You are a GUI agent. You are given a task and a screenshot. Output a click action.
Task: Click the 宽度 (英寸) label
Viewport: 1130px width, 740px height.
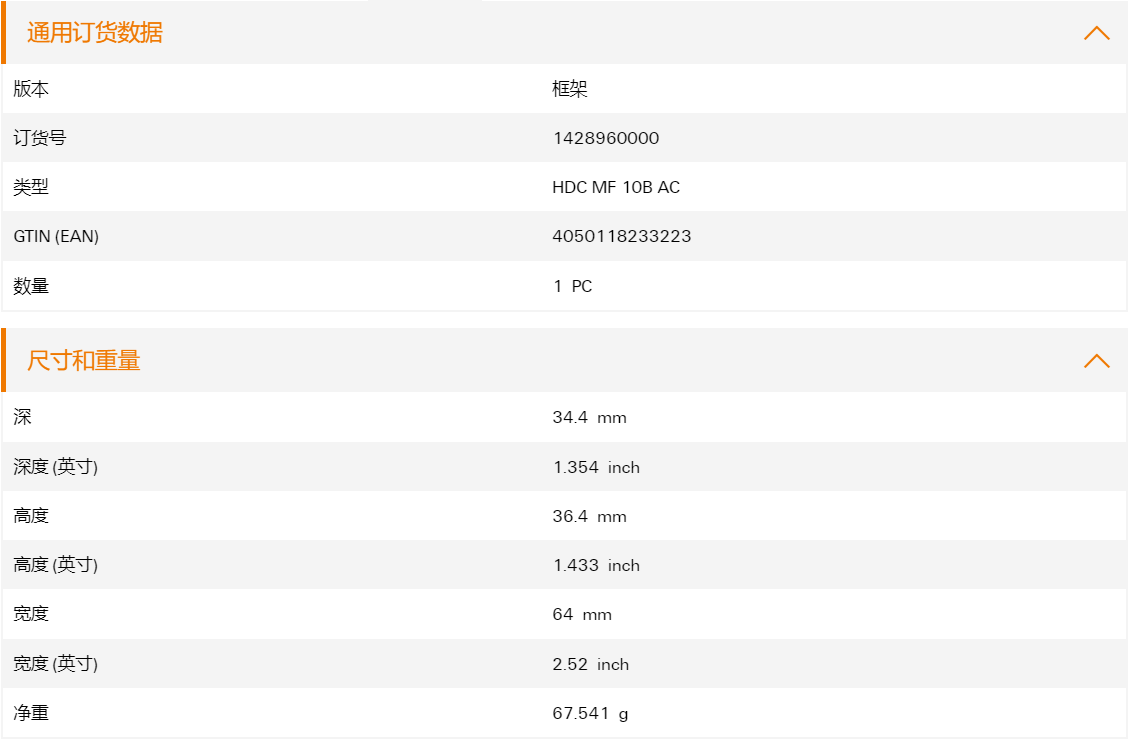[55, 664]
